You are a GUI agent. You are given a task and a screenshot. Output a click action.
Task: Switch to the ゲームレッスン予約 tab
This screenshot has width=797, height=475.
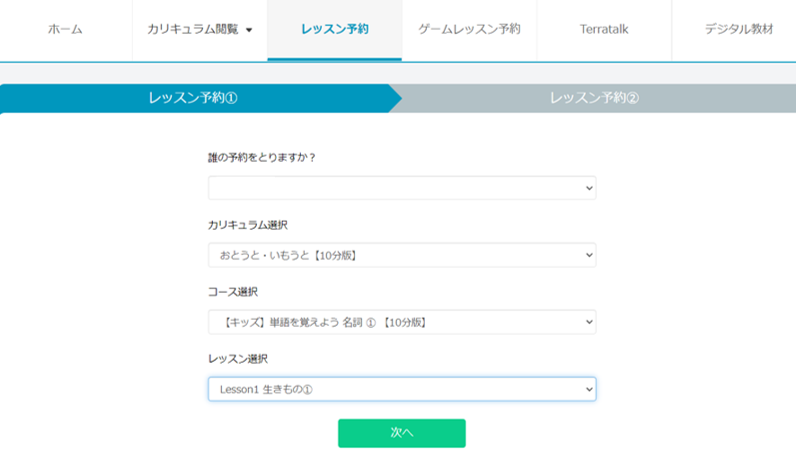coord(469,30)
